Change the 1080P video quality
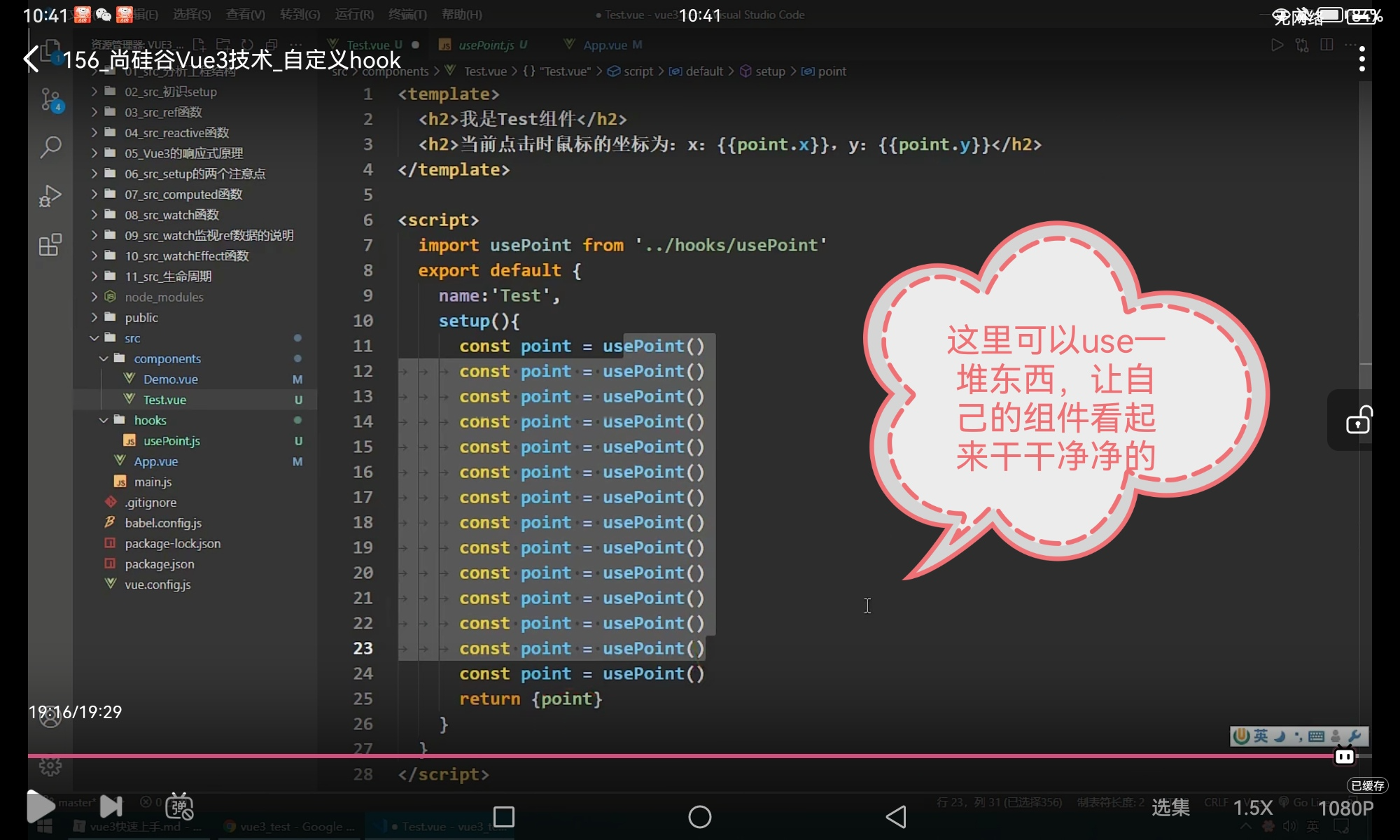 click(1345, 808)
